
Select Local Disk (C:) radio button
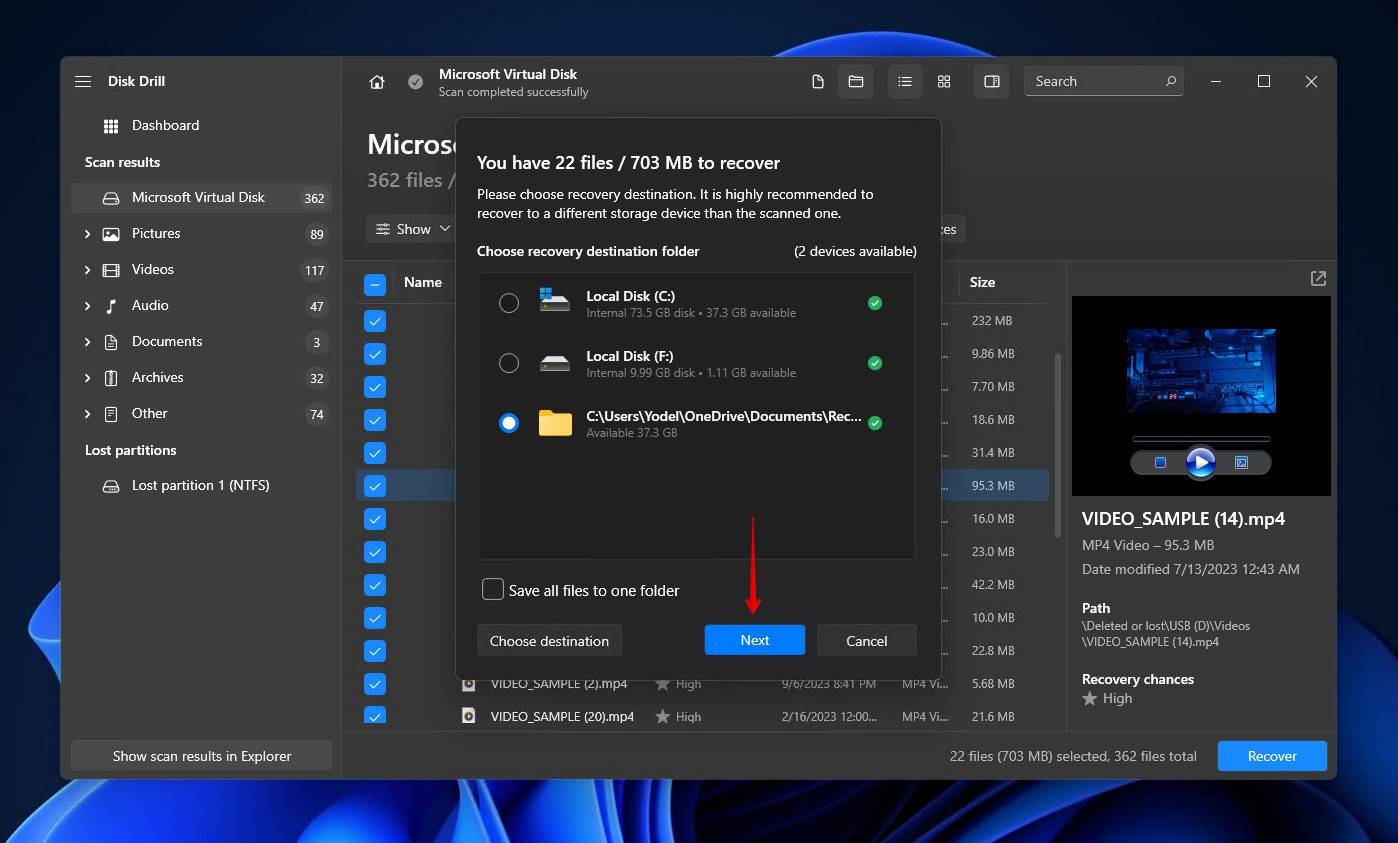(x=509, y=303)
